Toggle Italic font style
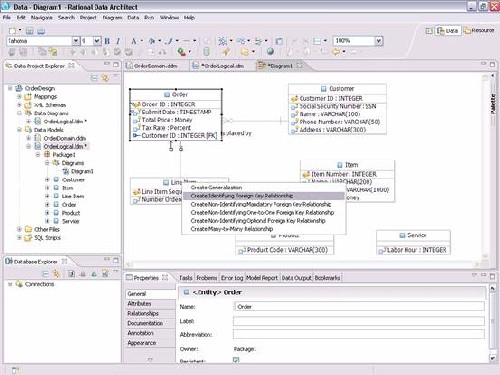Screen dimensions: 500x375 click(118, 41)
